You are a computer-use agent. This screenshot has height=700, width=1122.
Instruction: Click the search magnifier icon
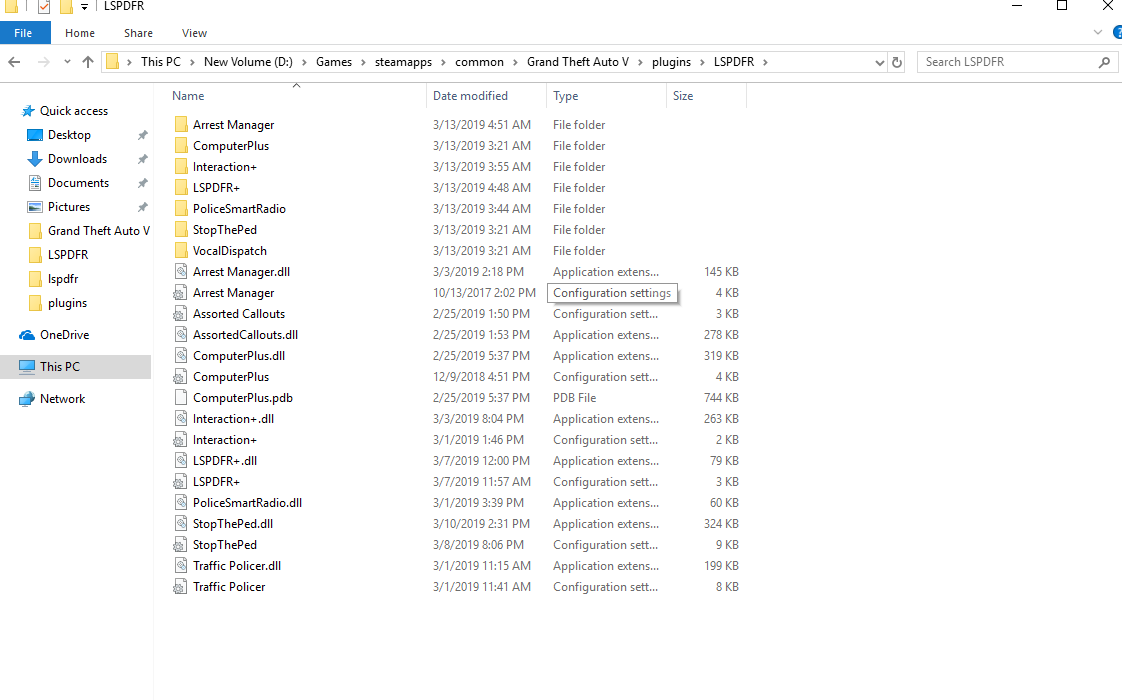click(1104, 62)
